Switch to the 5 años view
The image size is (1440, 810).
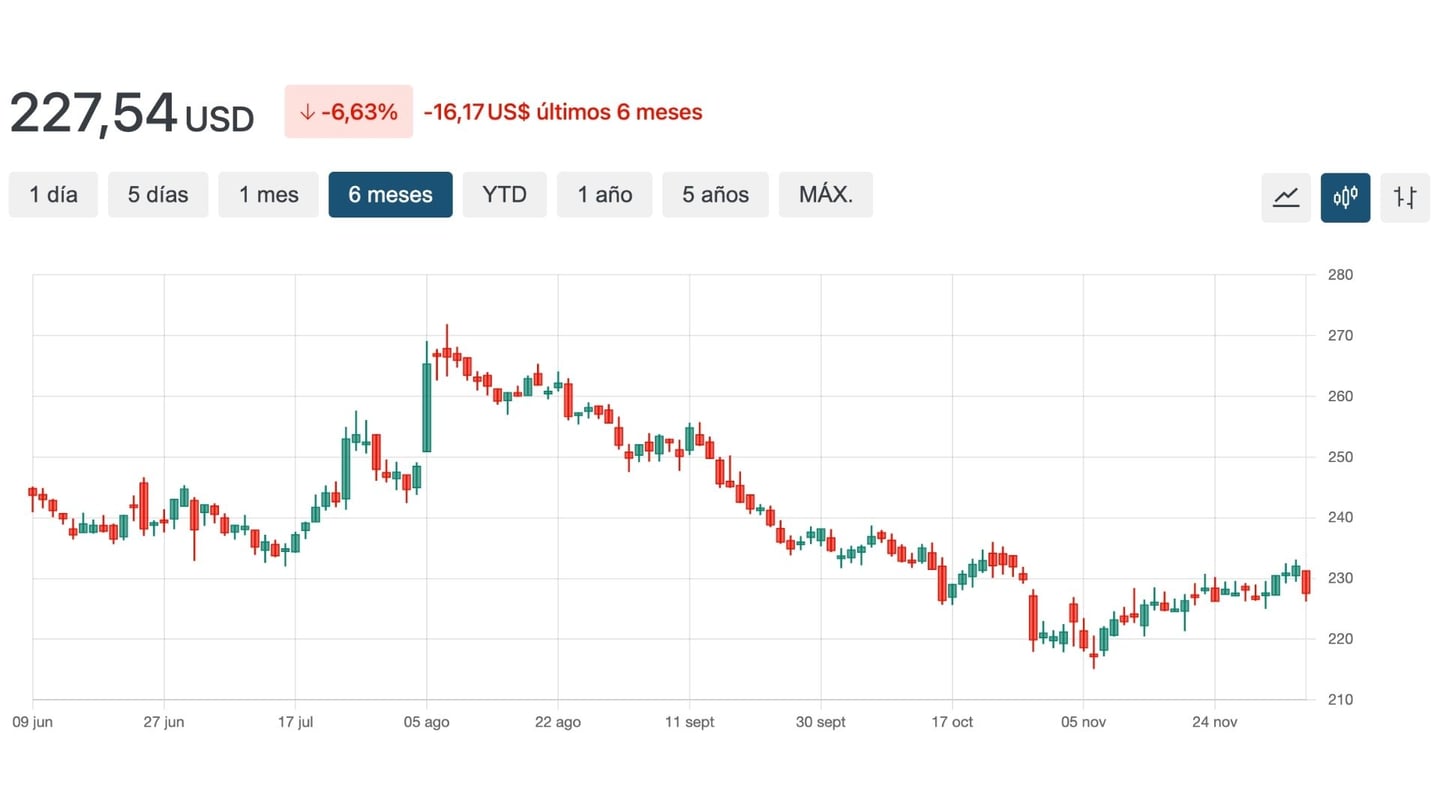pos(715,195)
